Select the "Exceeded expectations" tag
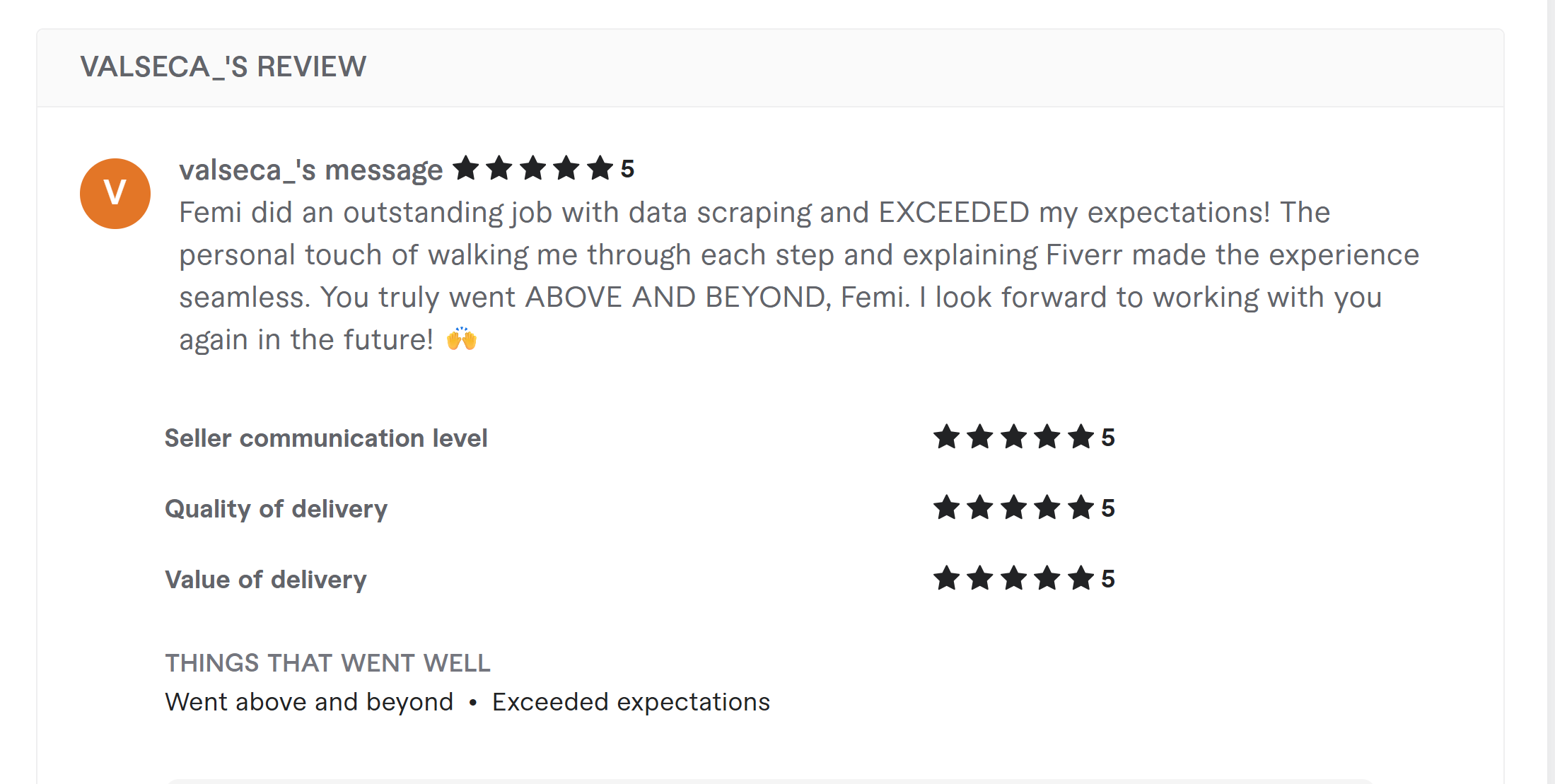The height and width of the screenshot is (784, 1555). pos(631,702)
